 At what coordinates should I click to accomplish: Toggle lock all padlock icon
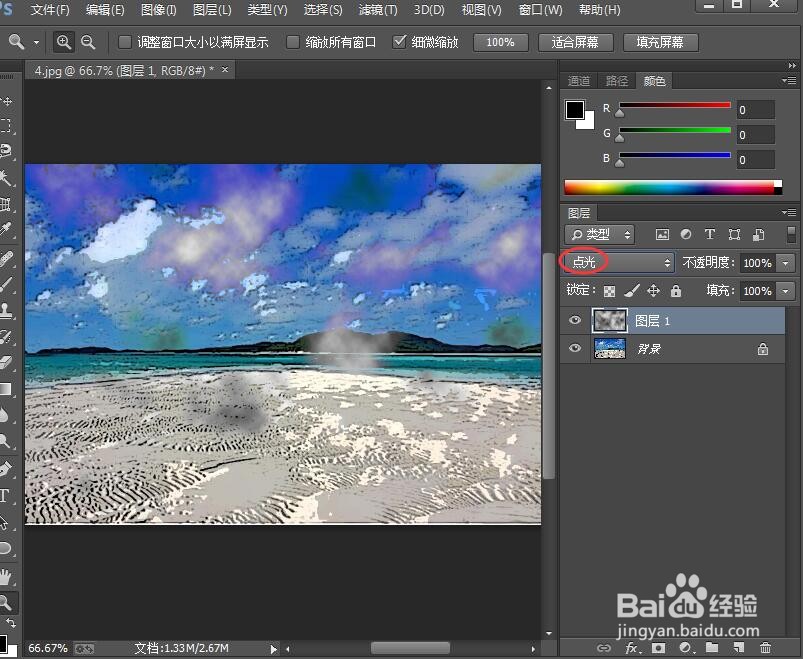[676, 291]
